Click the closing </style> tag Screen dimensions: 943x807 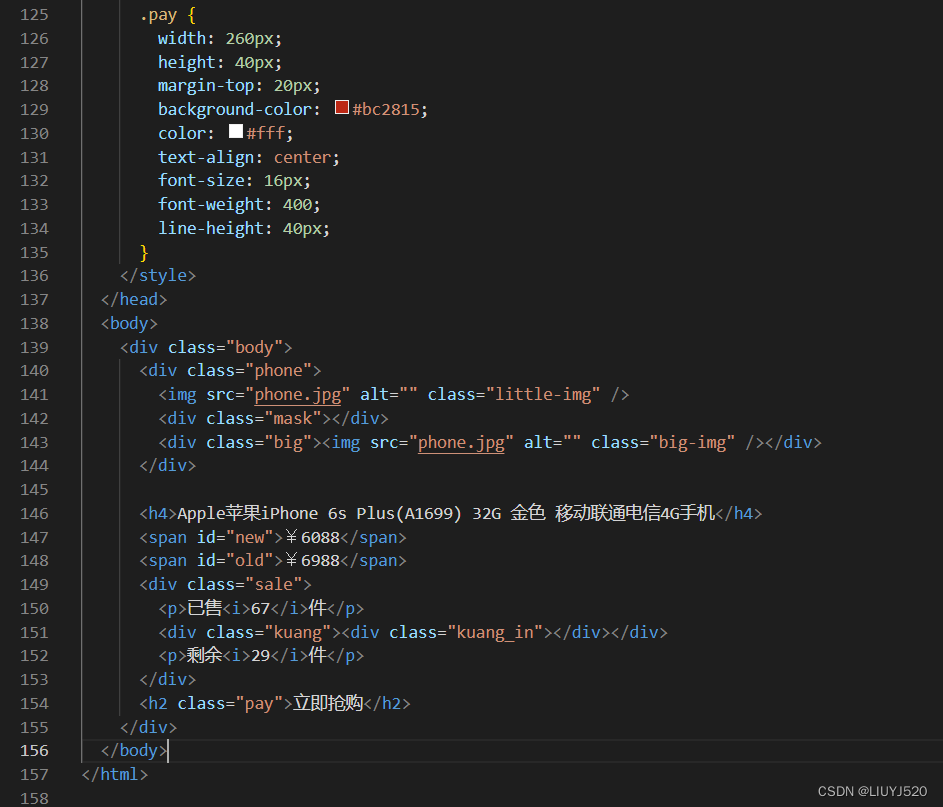pos(158,275)
